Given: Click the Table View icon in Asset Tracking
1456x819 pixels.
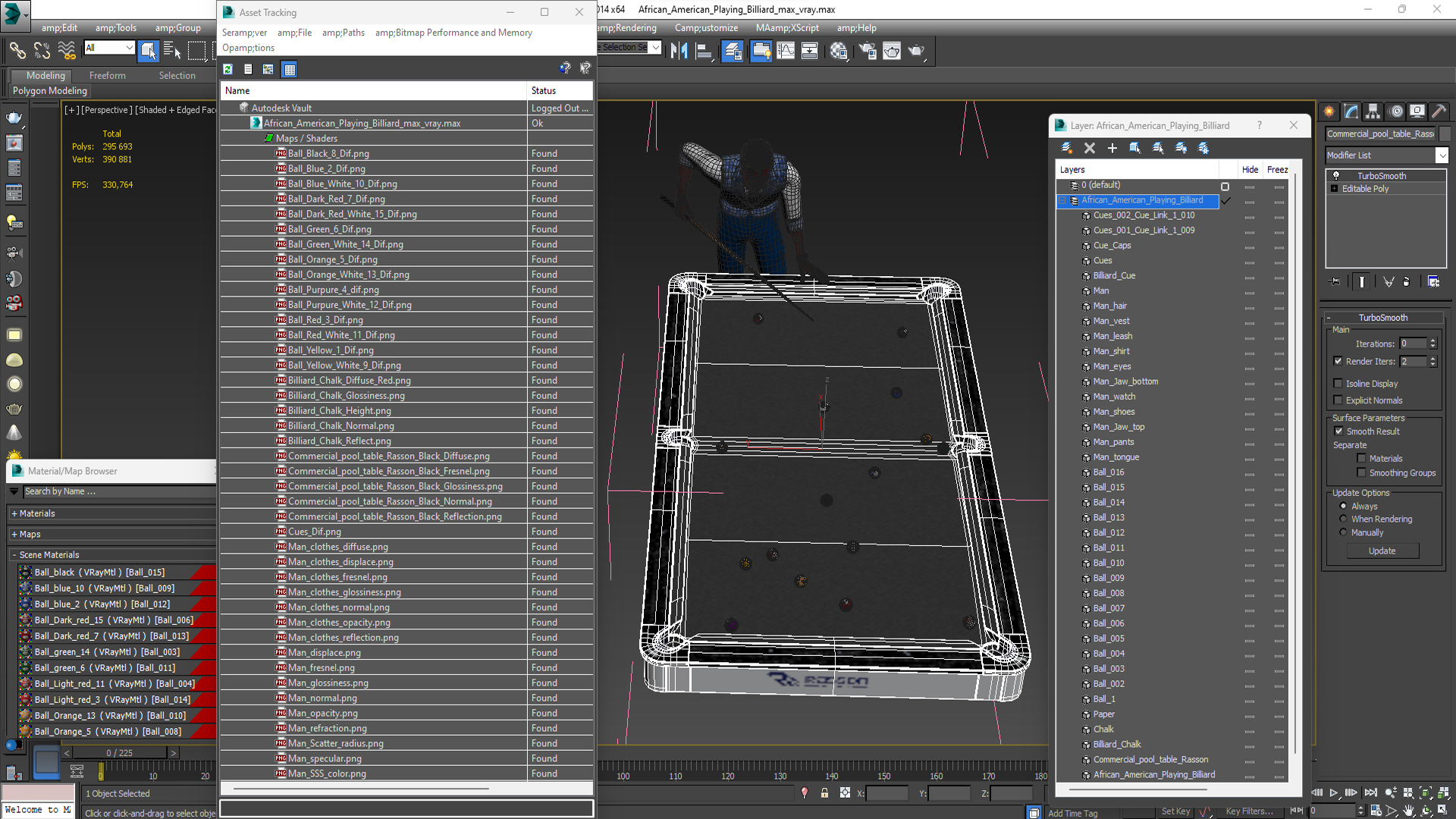Looking at the screenshot, I should [x=289, y=69].
